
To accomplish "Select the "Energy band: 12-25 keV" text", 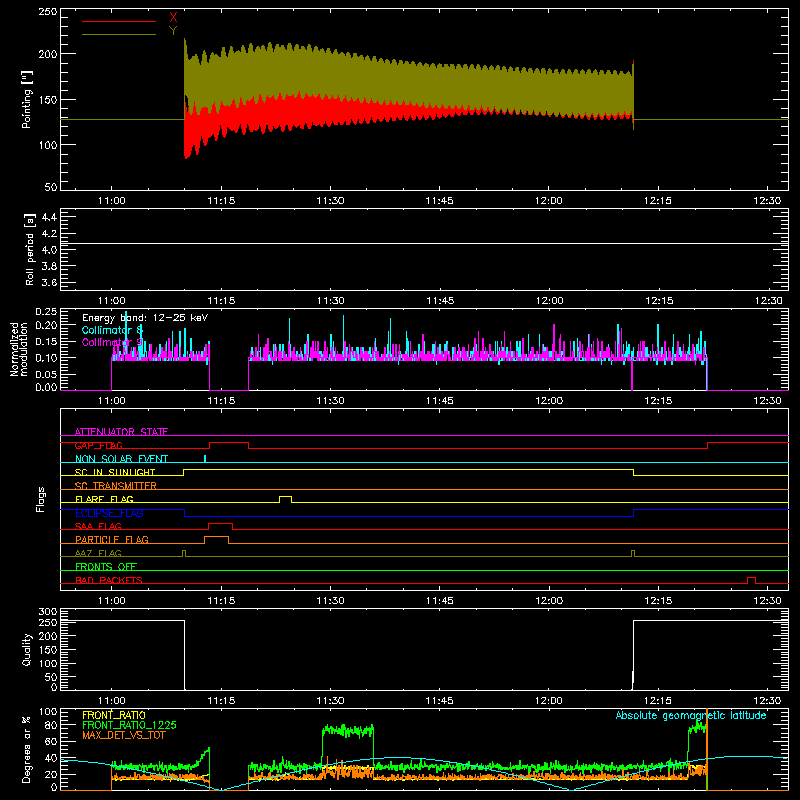I will pyautogui.click(x=145, y=318).
